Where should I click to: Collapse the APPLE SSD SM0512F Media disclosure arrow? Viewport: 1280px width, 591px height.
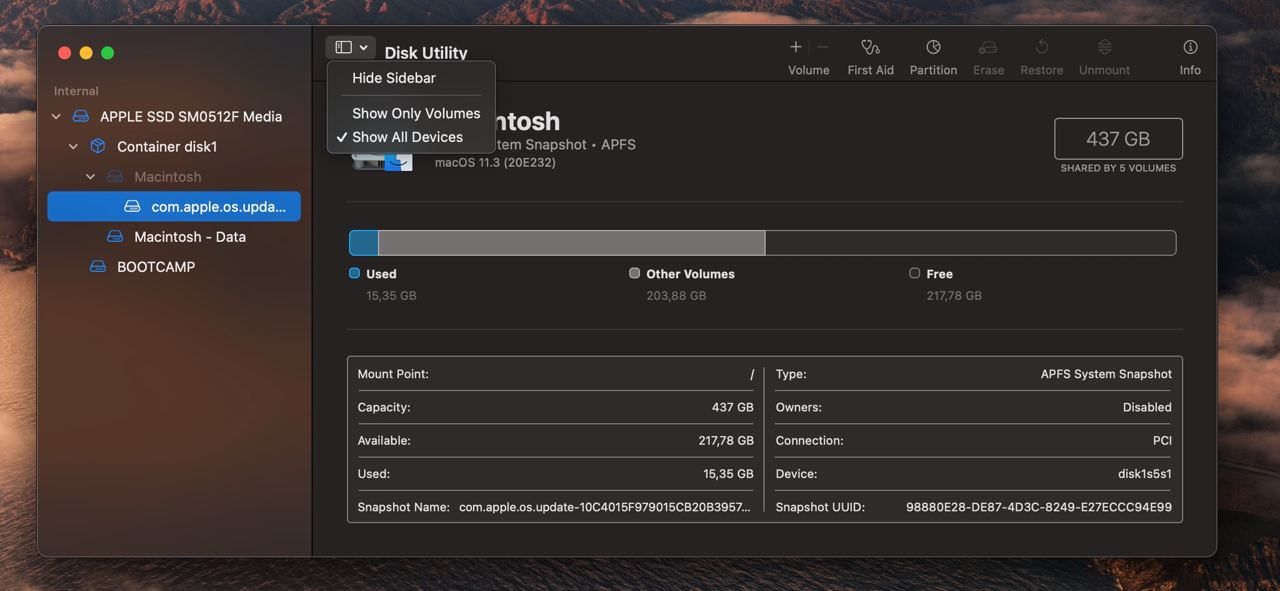coord(56,117)
